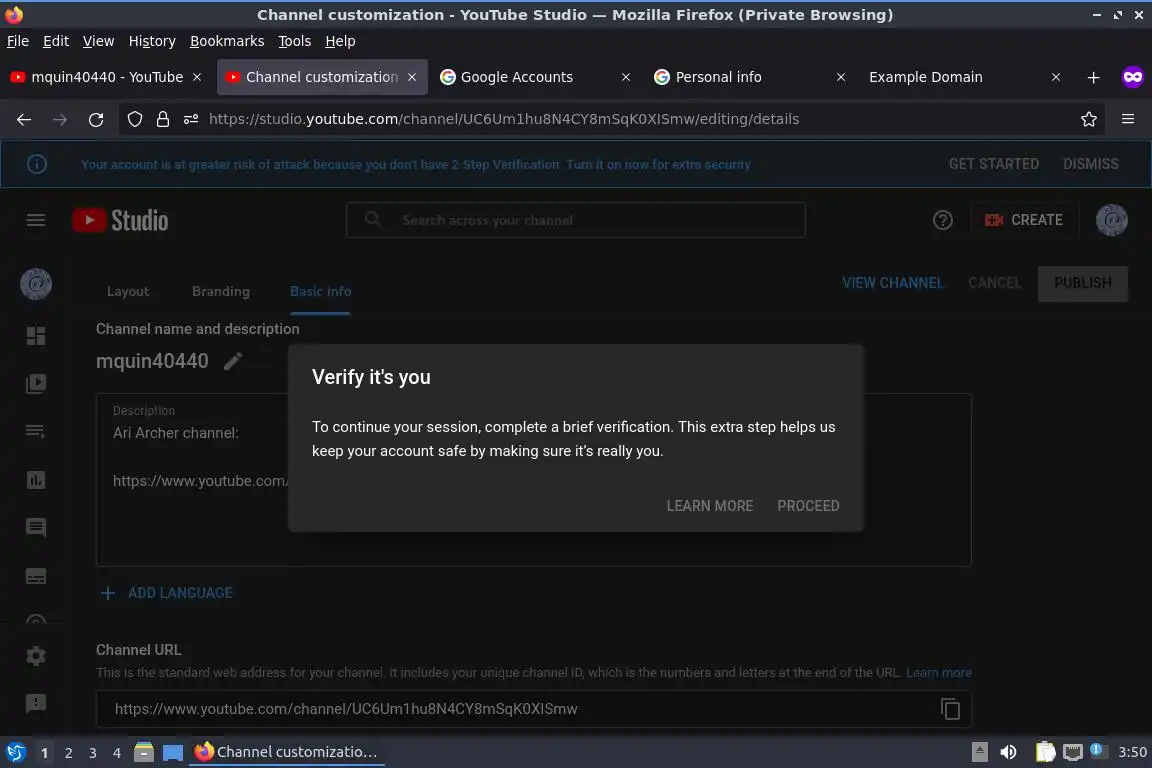
Task: Open the Dashboard sidebar icon
Action: (35, 336)
